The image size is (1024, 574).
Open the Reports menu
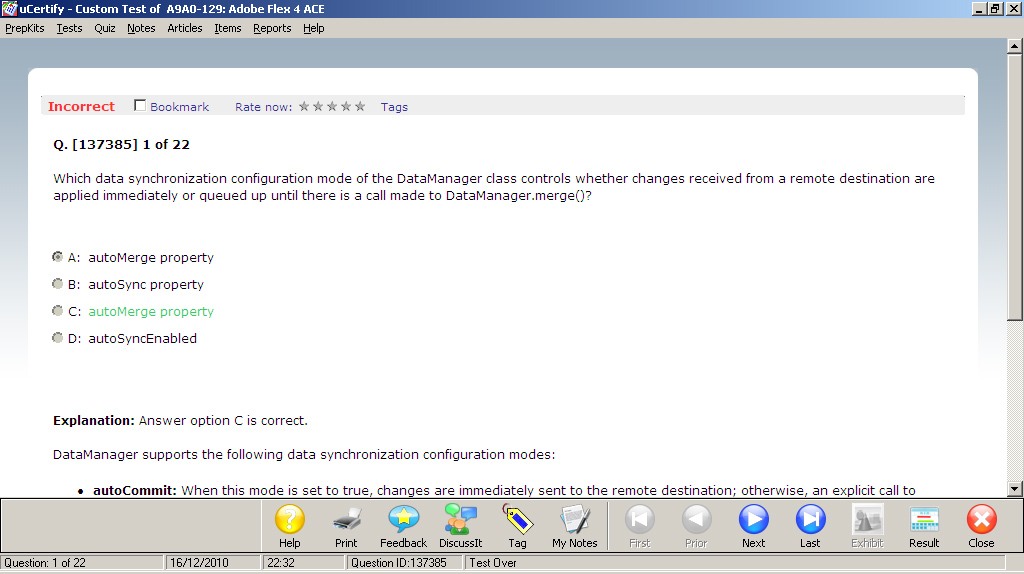pos(272,28)
